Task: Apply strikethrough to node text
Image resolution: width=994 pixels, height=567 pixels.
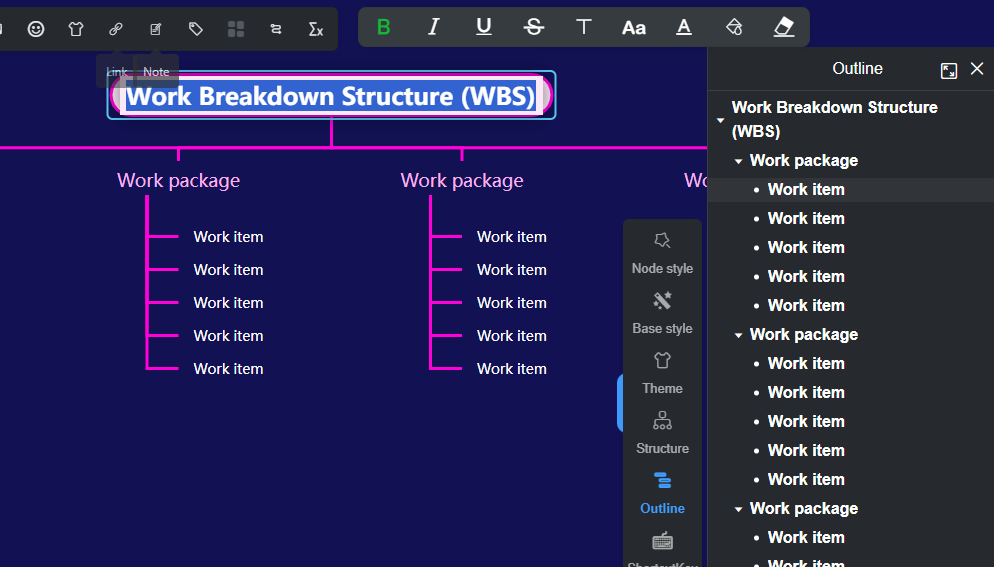Action: (534, 28)
